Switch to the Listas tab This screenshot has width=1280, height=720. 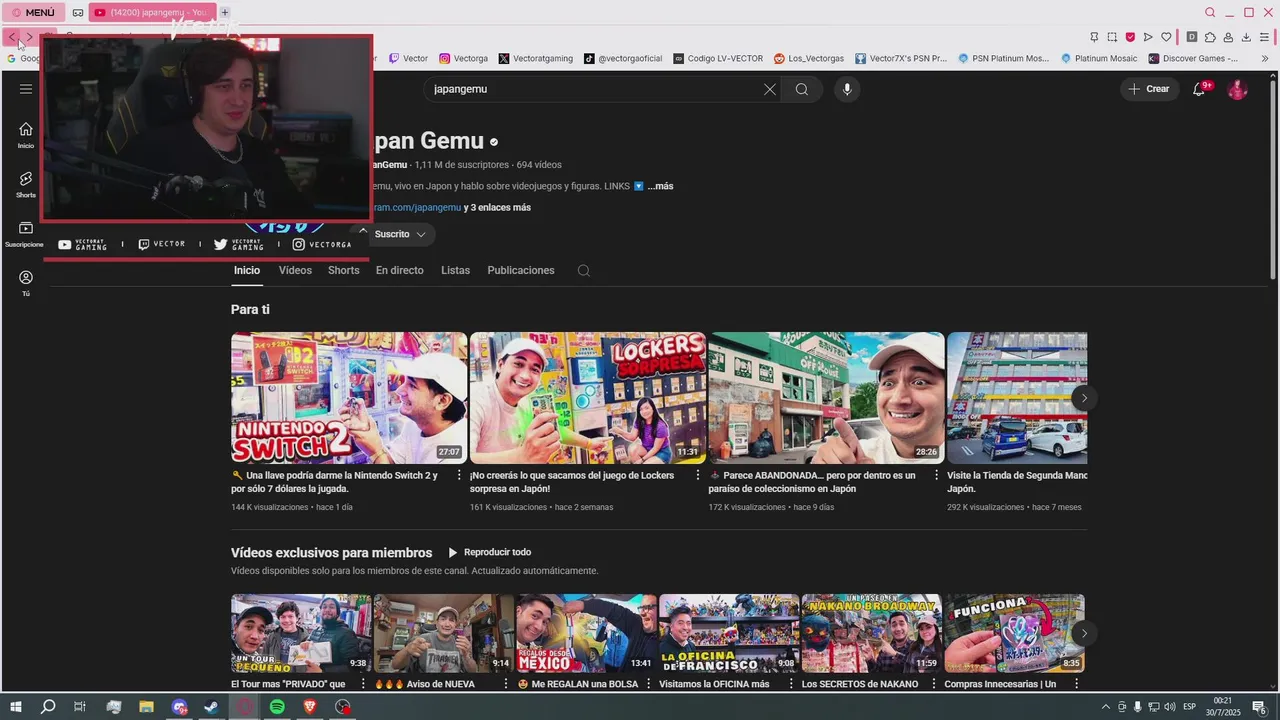point(455,270)
